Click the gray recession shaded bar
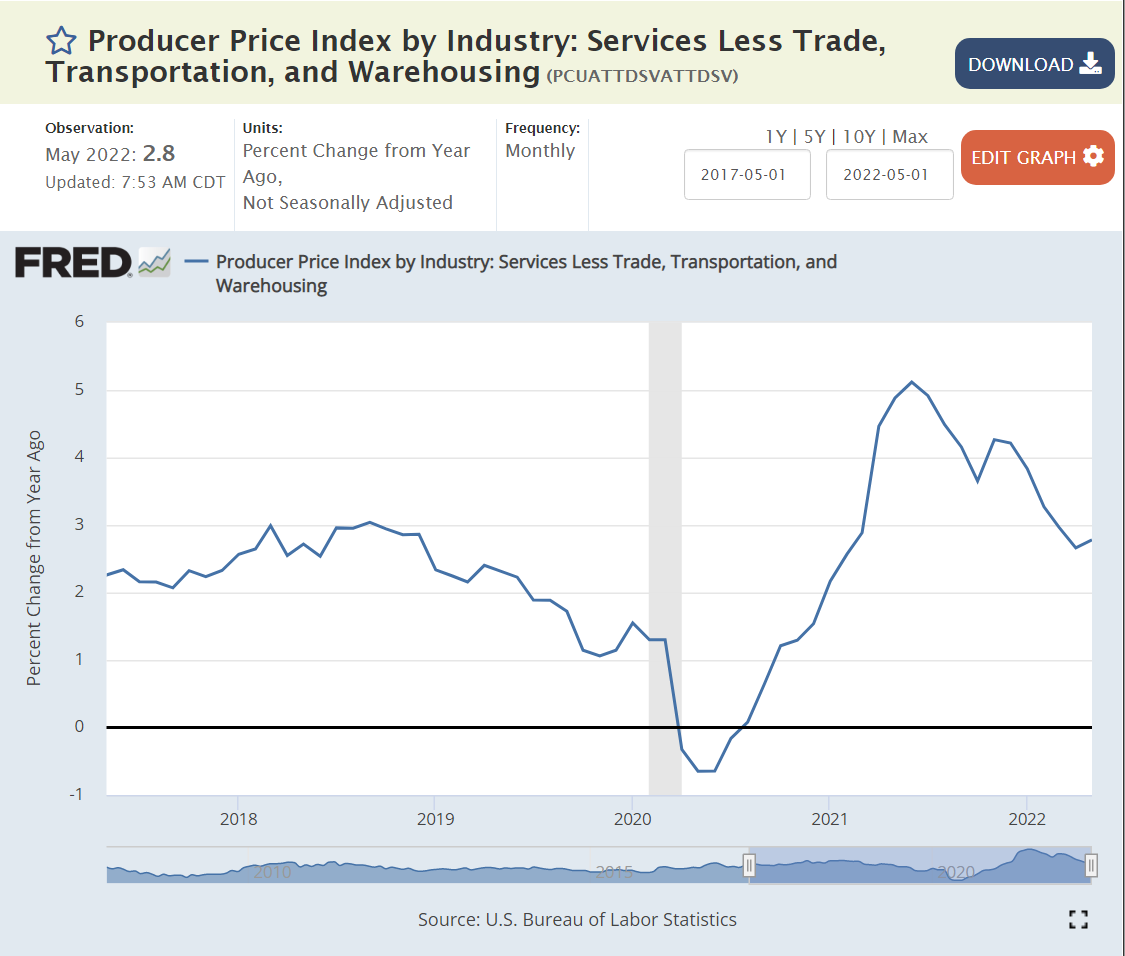The height and width of the screenshot is (956, 1125). [665, 500]
